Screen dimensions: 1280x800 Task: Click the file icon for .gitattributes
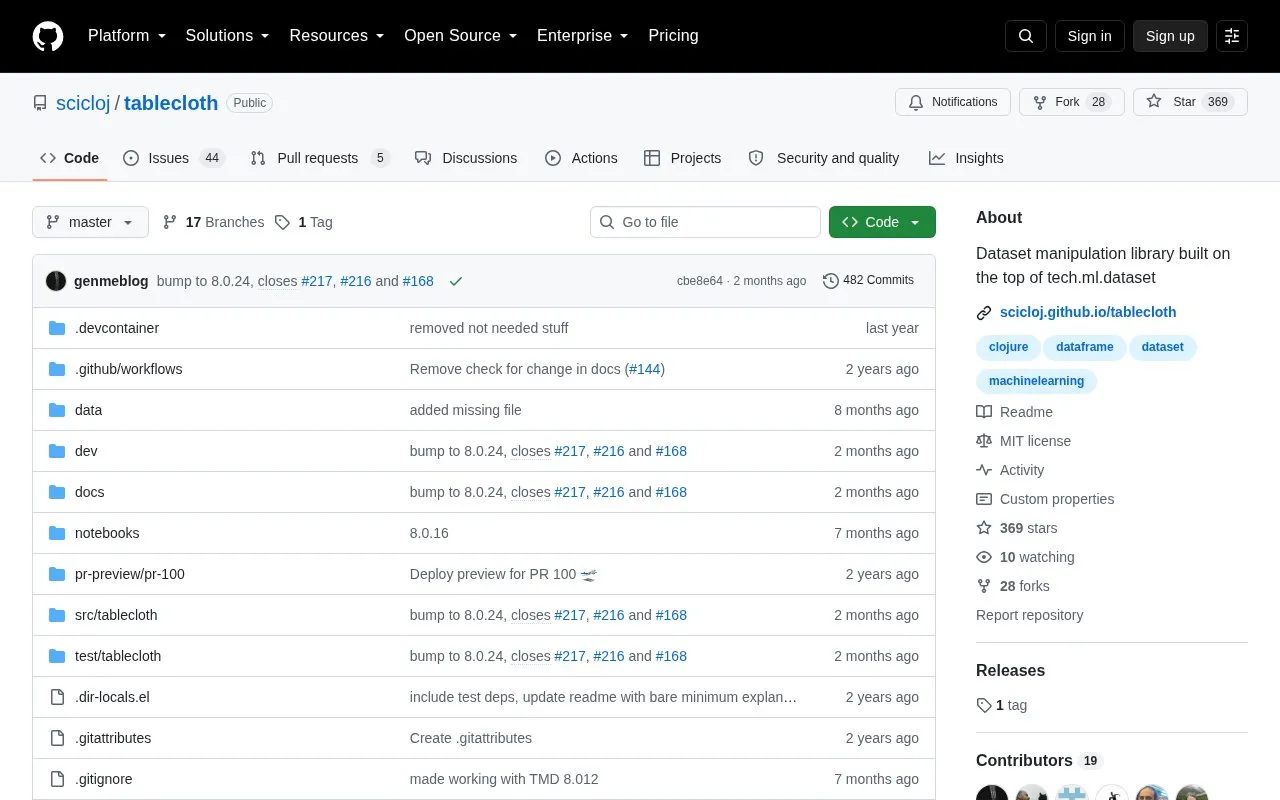click(x=57, y=738)
